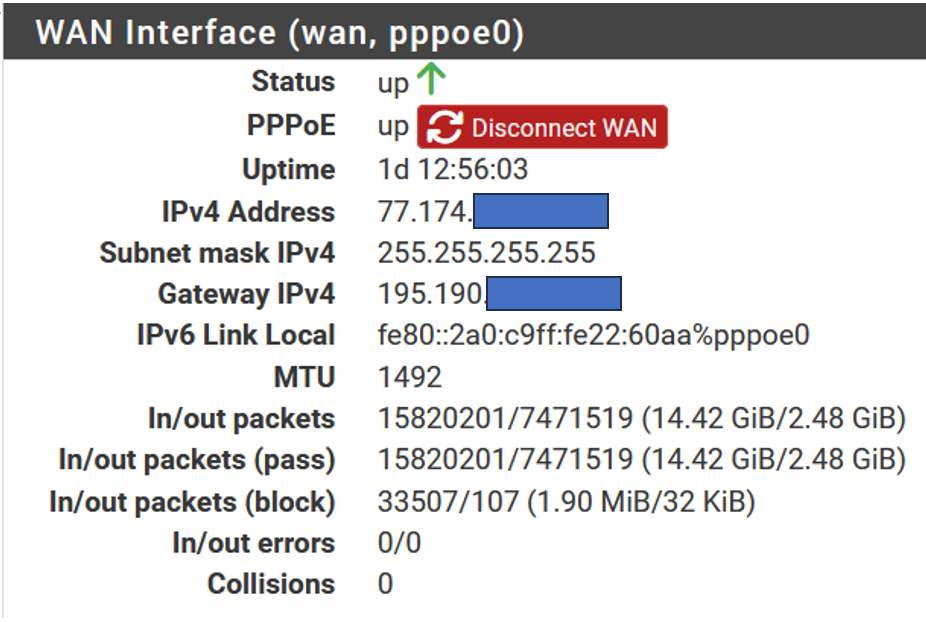Click the In/out packets (block) value

click(566, 502)
